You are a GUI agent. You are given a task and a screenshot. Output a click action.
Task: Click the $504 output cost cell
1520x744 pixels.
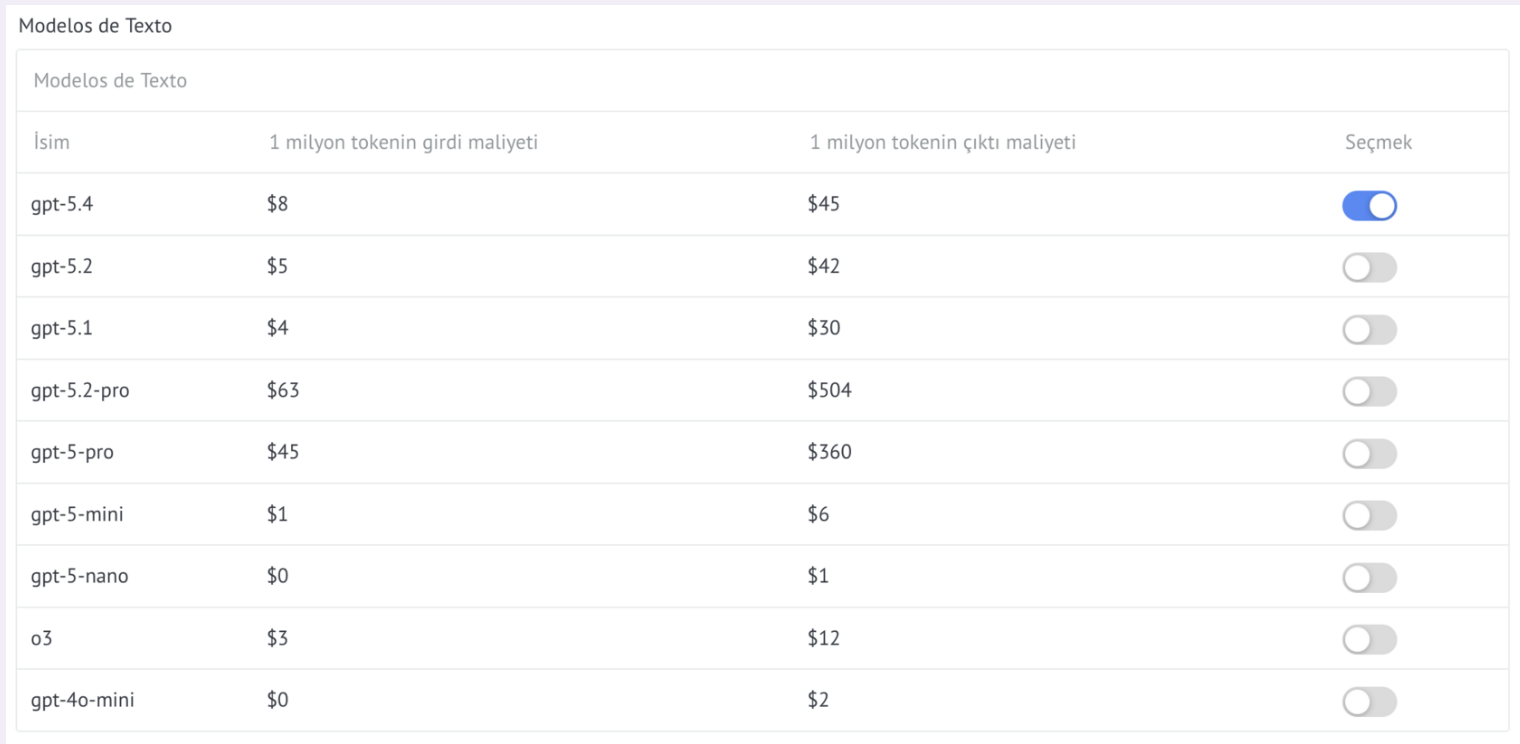click(x=830, y=390)
